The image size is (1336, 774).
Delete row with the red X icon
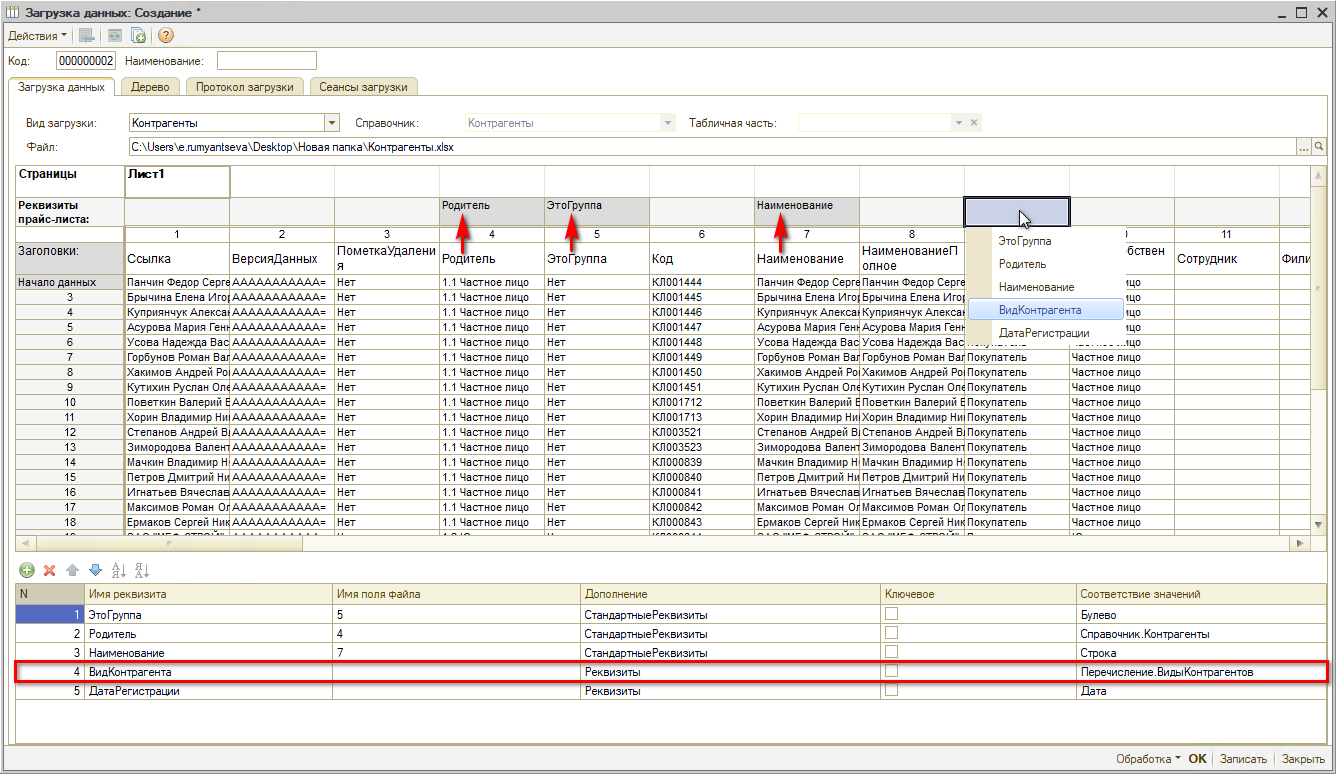tap(49, 570)
